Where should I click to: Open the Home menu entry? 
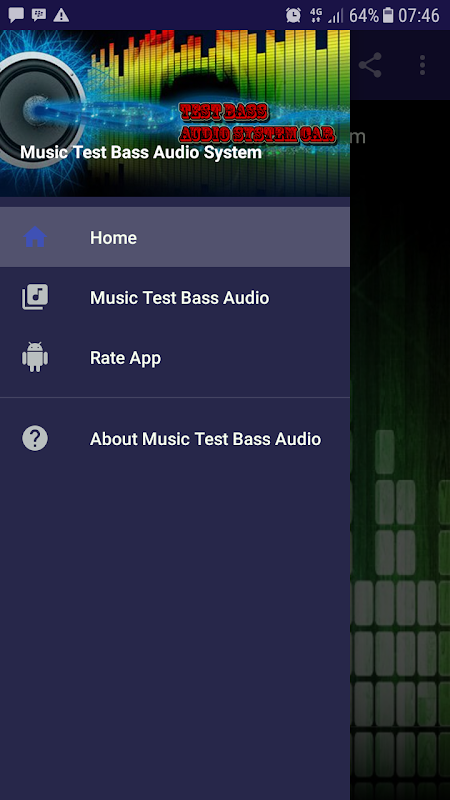tap(175, 237)
